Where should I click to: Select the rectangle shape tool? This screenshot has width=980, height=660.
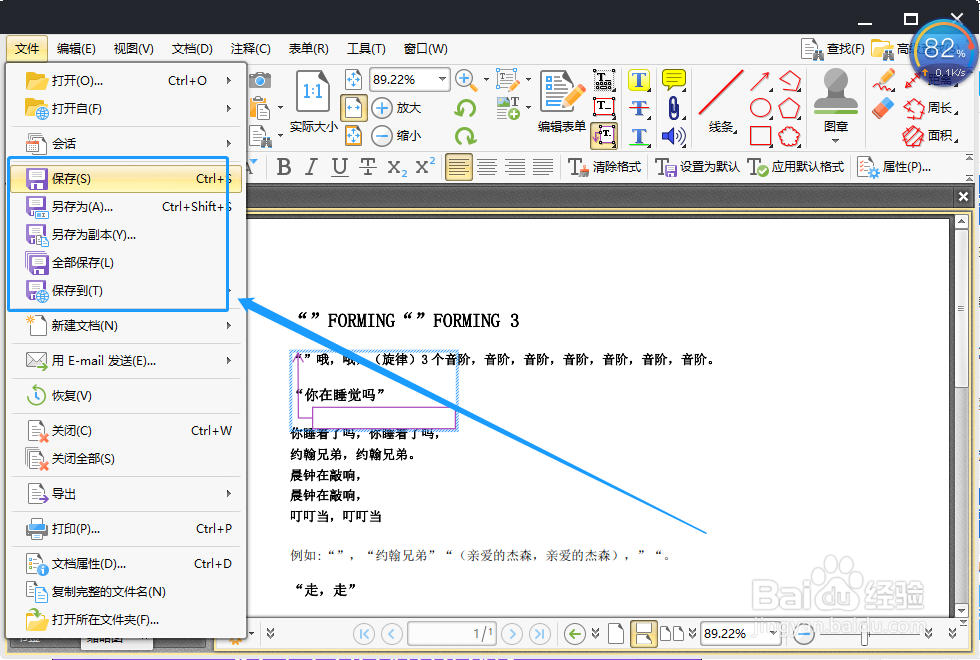pyautogui.click(x=760, y=136)
